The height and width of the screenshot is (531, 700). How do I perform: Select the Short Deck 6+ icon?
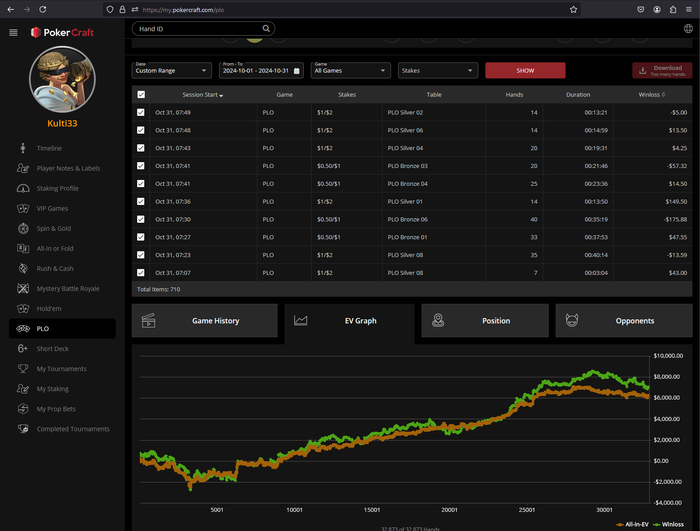pyautogui.click(x=23, y=348)
